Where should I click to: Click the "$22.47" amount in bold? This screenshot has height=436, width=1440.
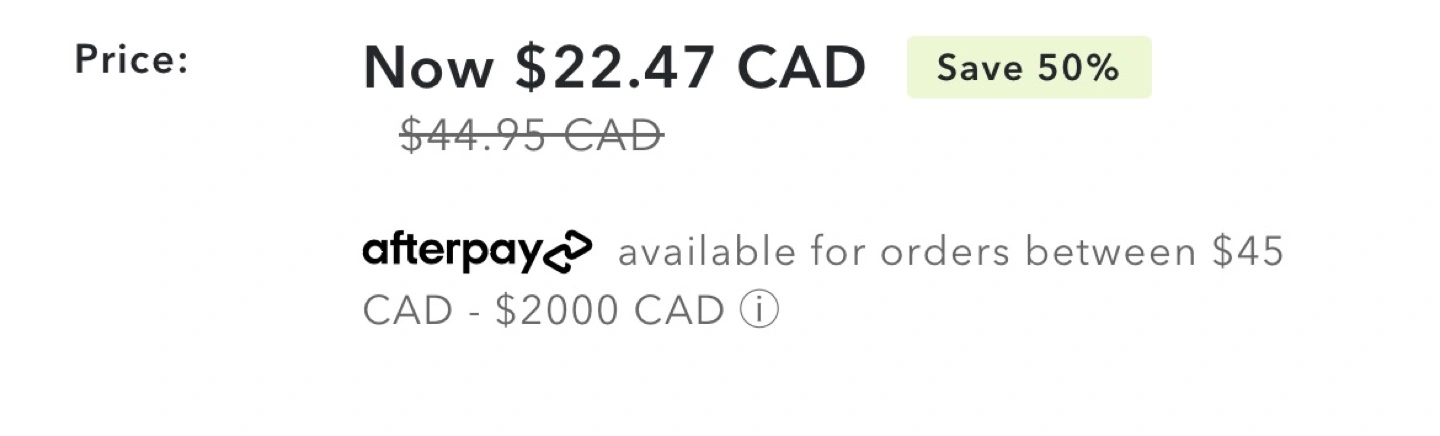[x=615, y=68]
